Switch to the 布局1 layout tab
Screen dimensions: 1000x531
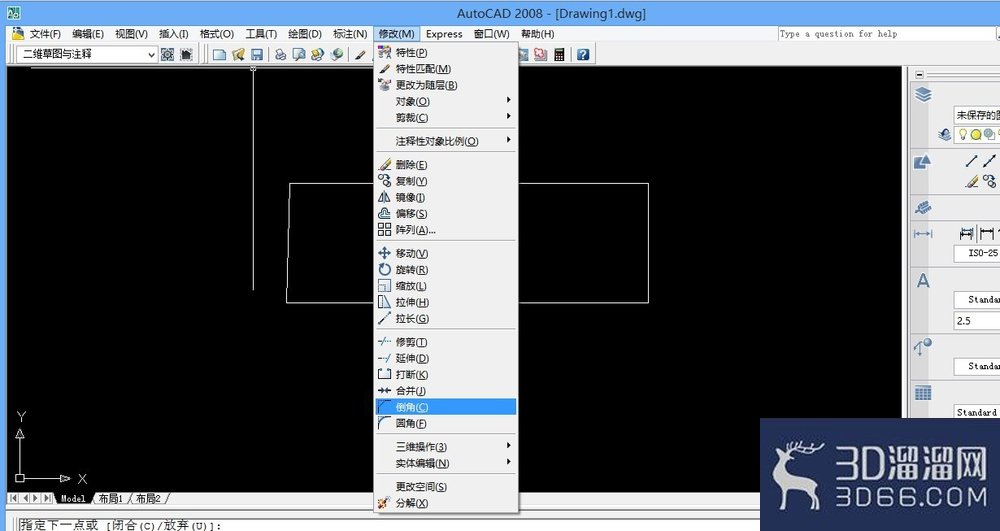pos(111,498)
